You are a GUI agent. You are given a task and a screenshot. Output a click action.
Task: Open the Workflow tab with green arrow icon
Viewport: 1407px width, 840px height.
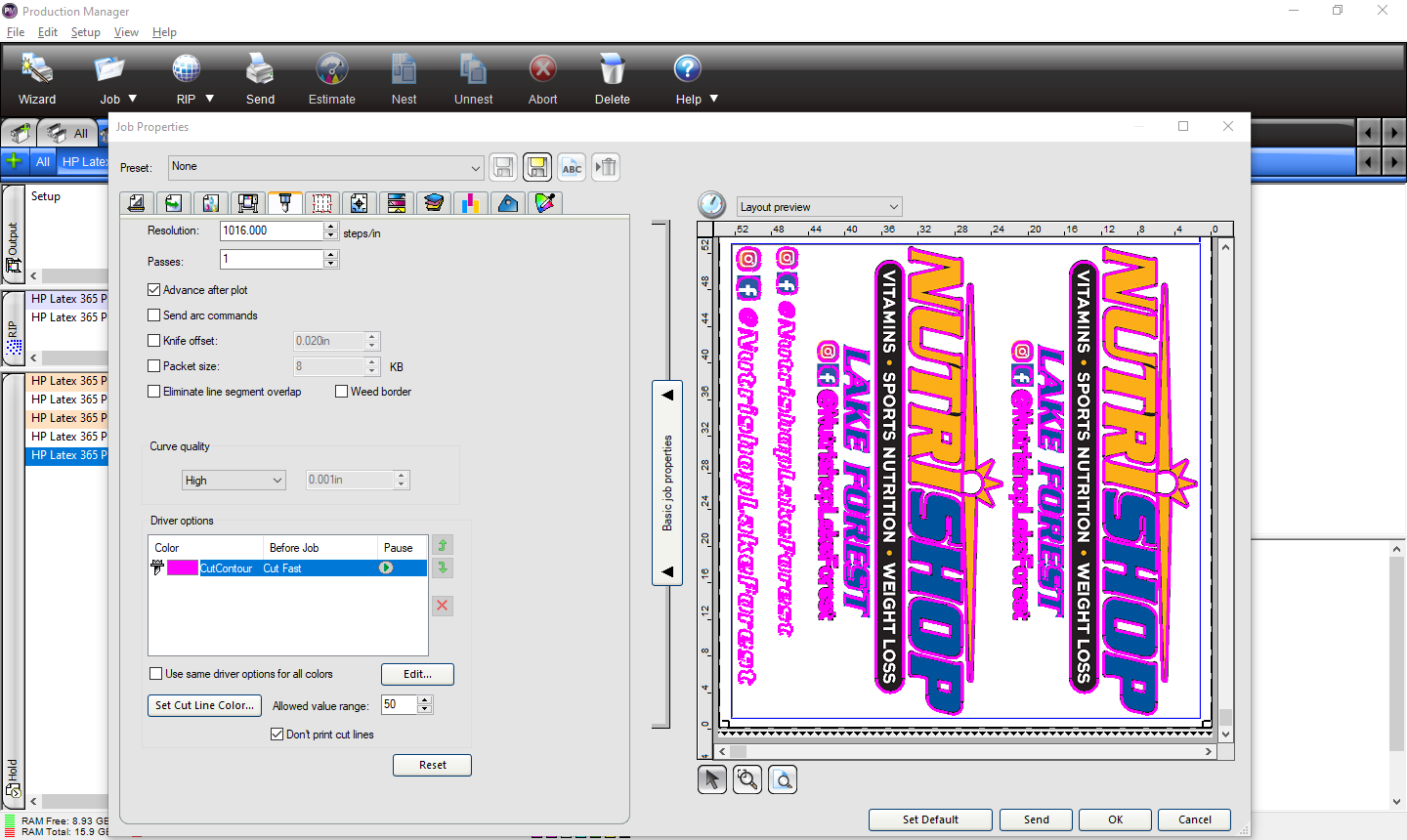pos(173,203)
